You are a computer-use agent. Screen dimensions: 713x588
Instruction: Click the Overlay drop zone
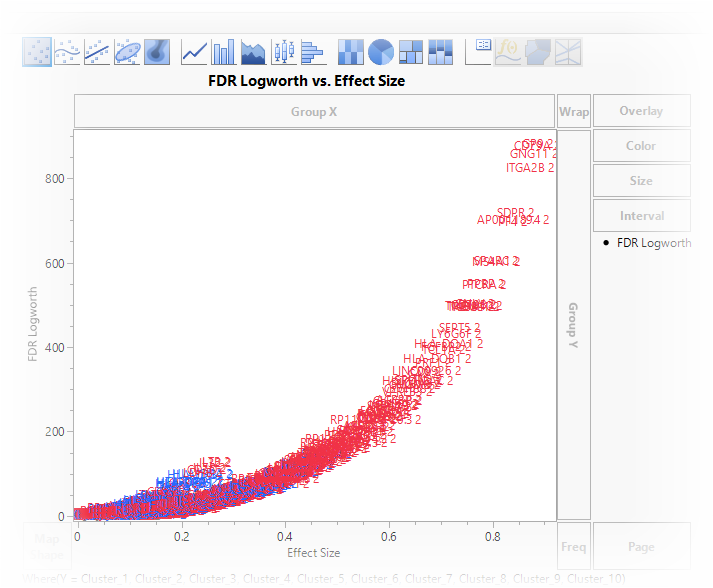coord(641,111)
